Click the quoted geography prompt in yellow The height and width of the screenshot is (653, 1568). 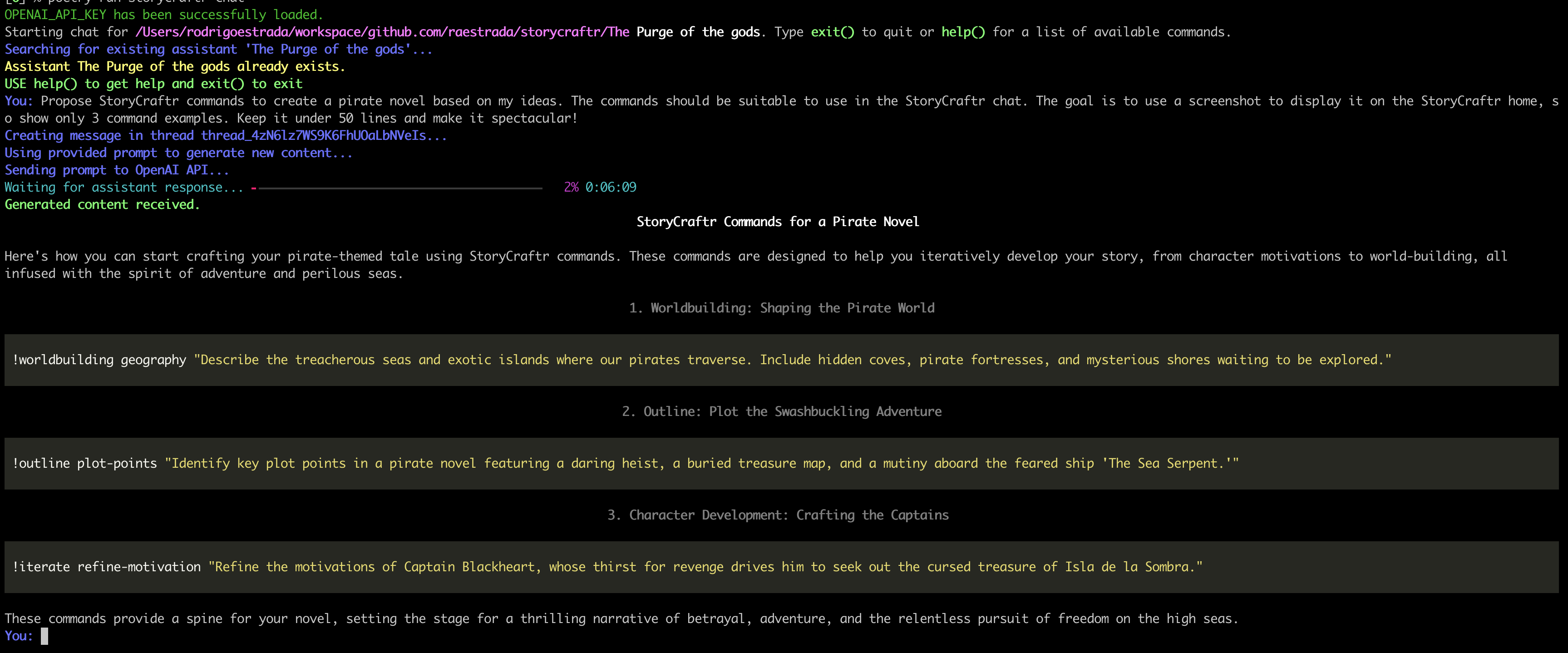click(793, 360)
